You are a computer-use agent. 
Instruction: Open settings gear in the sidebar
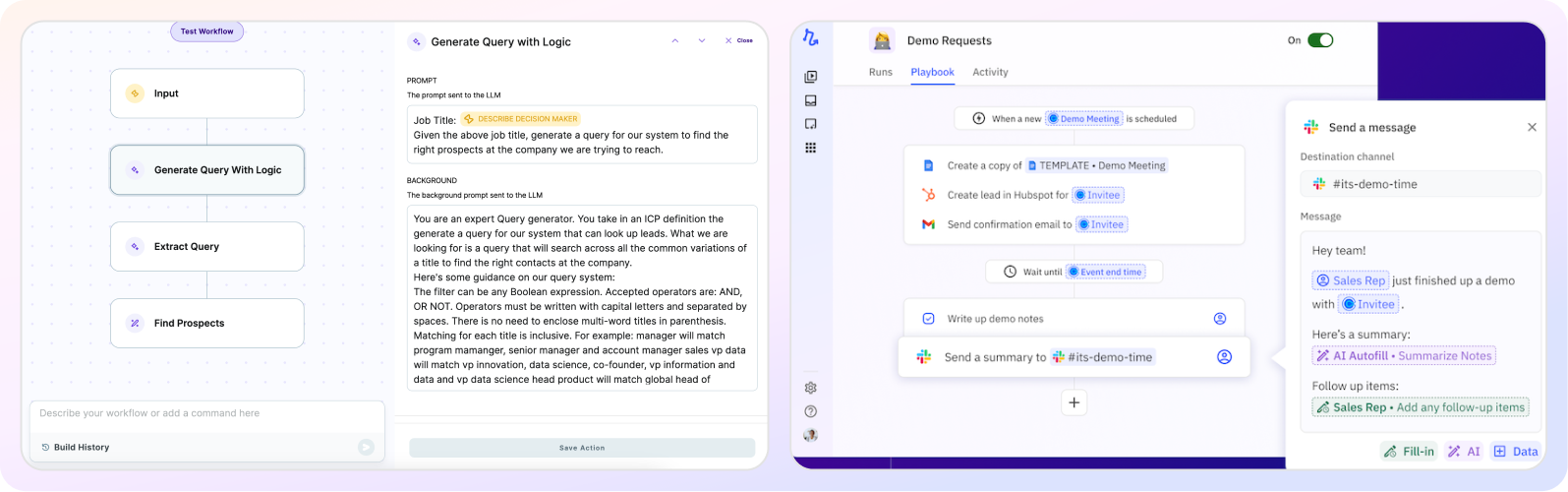pyautogui.click(x=810, y=388)
